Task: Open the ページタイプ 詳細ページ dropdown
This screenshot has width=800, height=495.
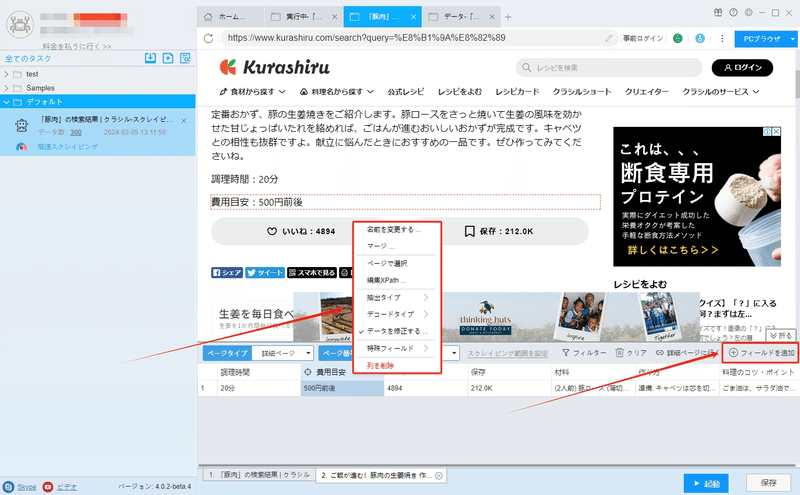Action: [x=285, y=353]
